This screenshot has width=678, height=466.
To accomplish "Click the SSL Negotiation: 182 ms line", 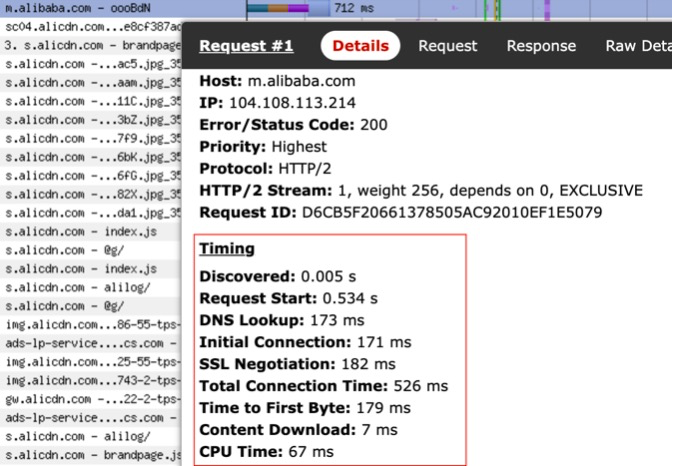I will pos(297,364).
